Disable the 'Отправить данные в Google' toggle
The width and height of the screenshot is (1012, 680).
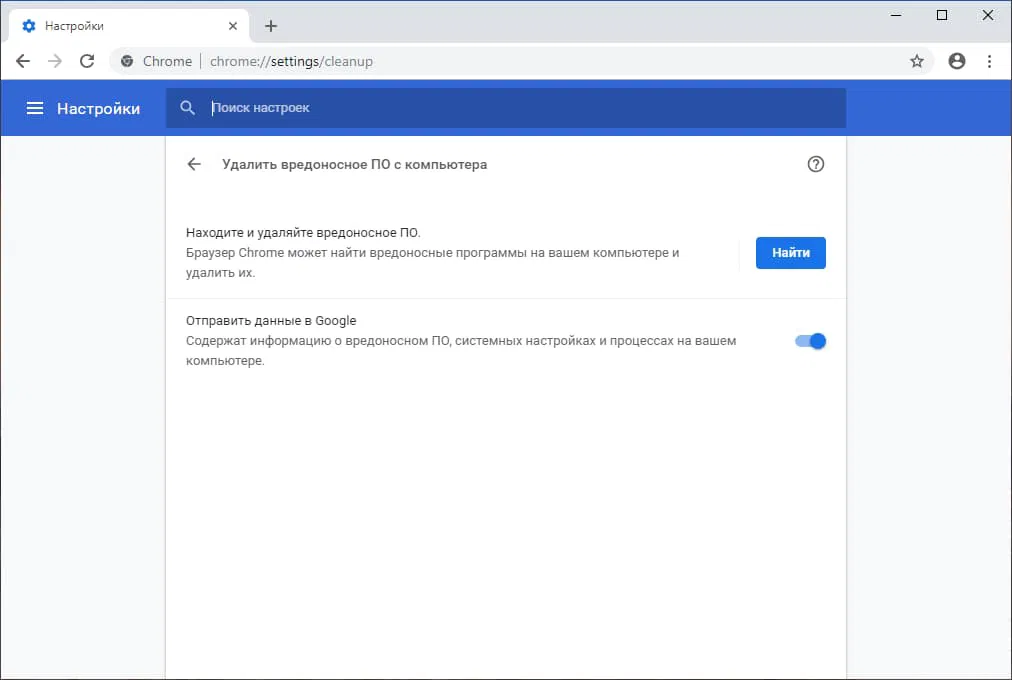810,341
